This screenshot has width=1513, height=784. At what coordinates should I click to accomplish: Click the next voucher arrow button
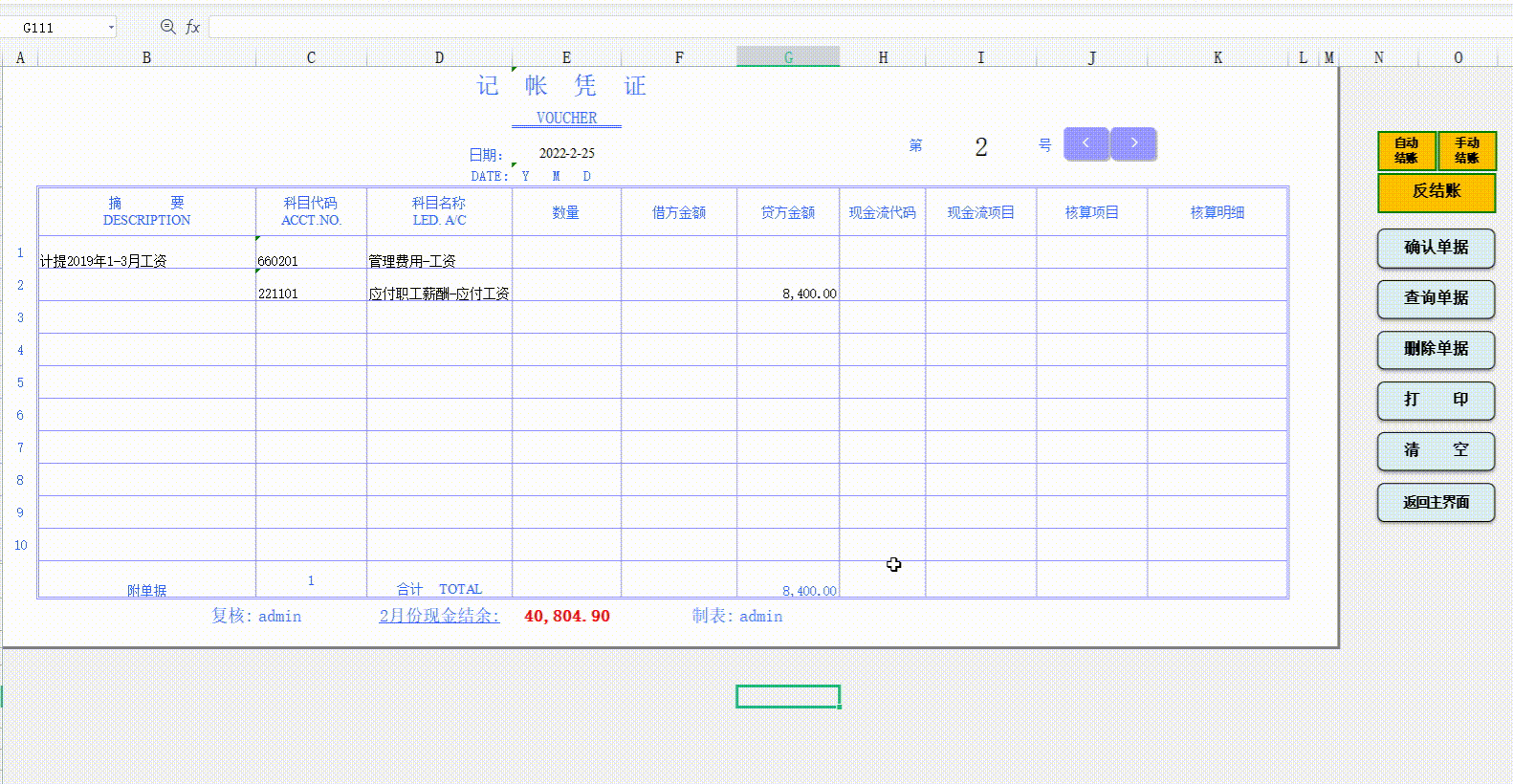click(1133, 144)
